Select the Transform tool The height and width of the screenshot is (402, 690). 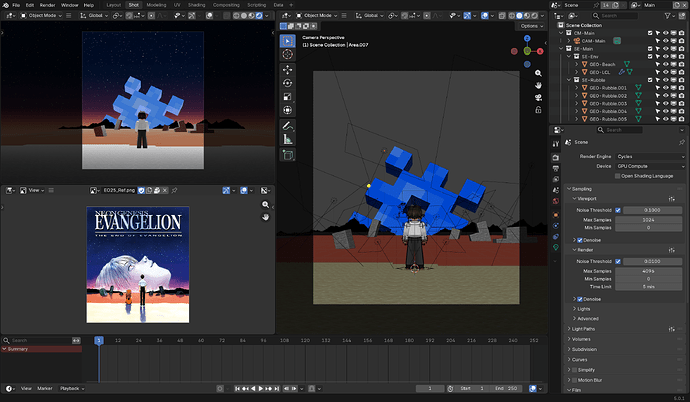point(288,110)
